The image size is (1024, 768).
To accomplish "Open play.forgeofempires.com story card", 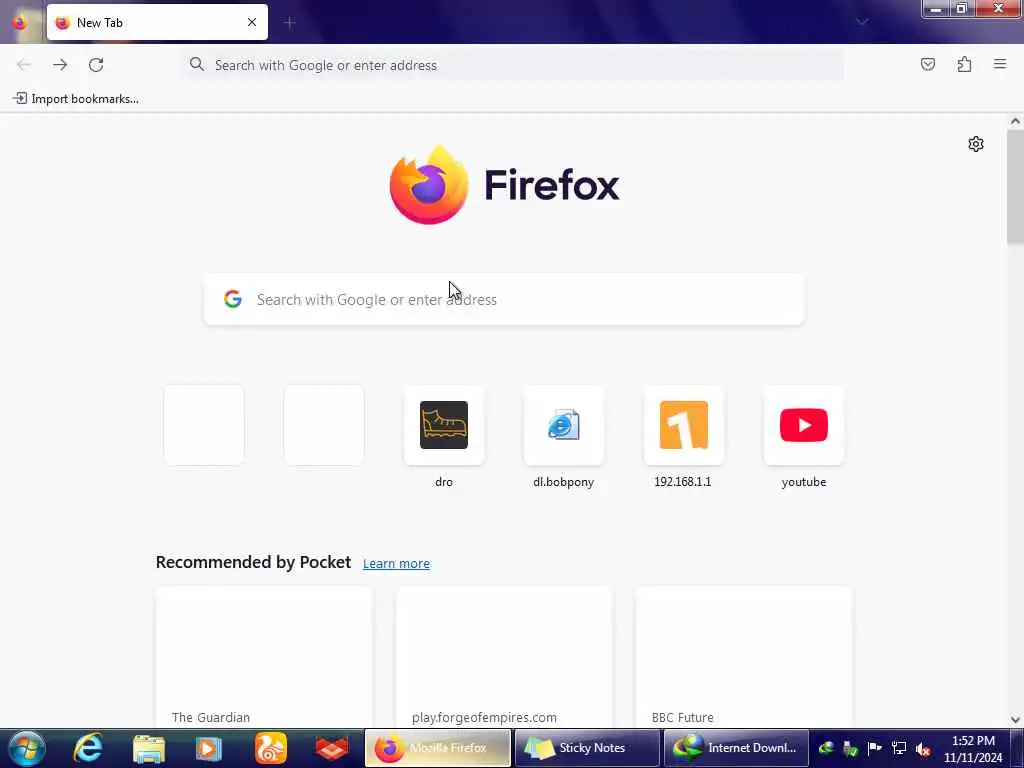I will pyautogui.click(x=504, y=657).
